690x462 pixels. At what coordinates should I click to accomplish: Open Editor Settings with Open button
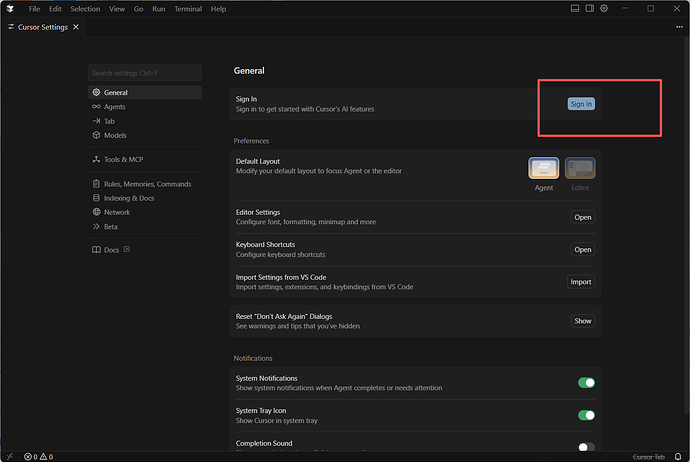tap(583, 217)
